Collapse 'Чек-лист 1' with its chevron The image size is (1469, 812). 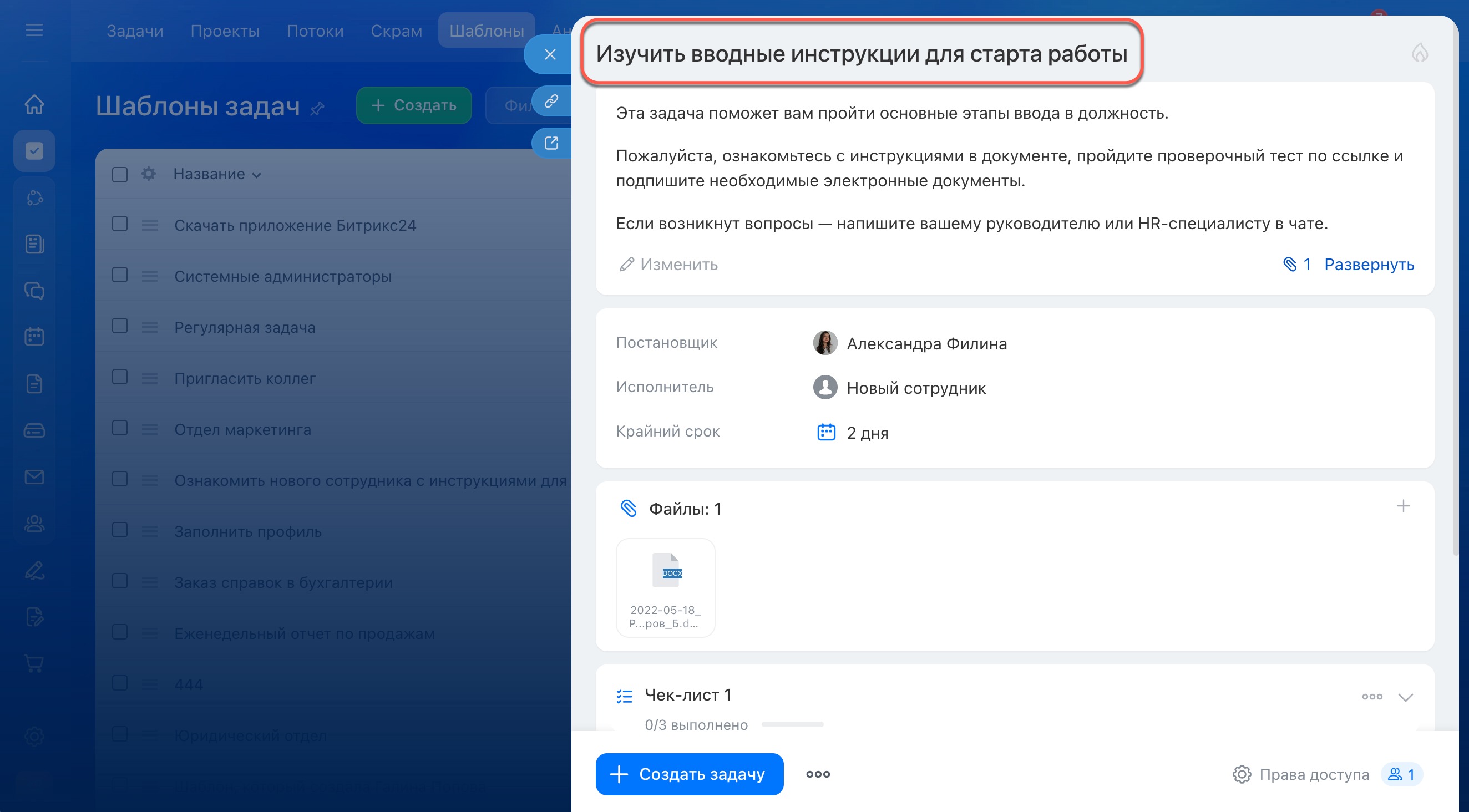tap(1406, 697)
